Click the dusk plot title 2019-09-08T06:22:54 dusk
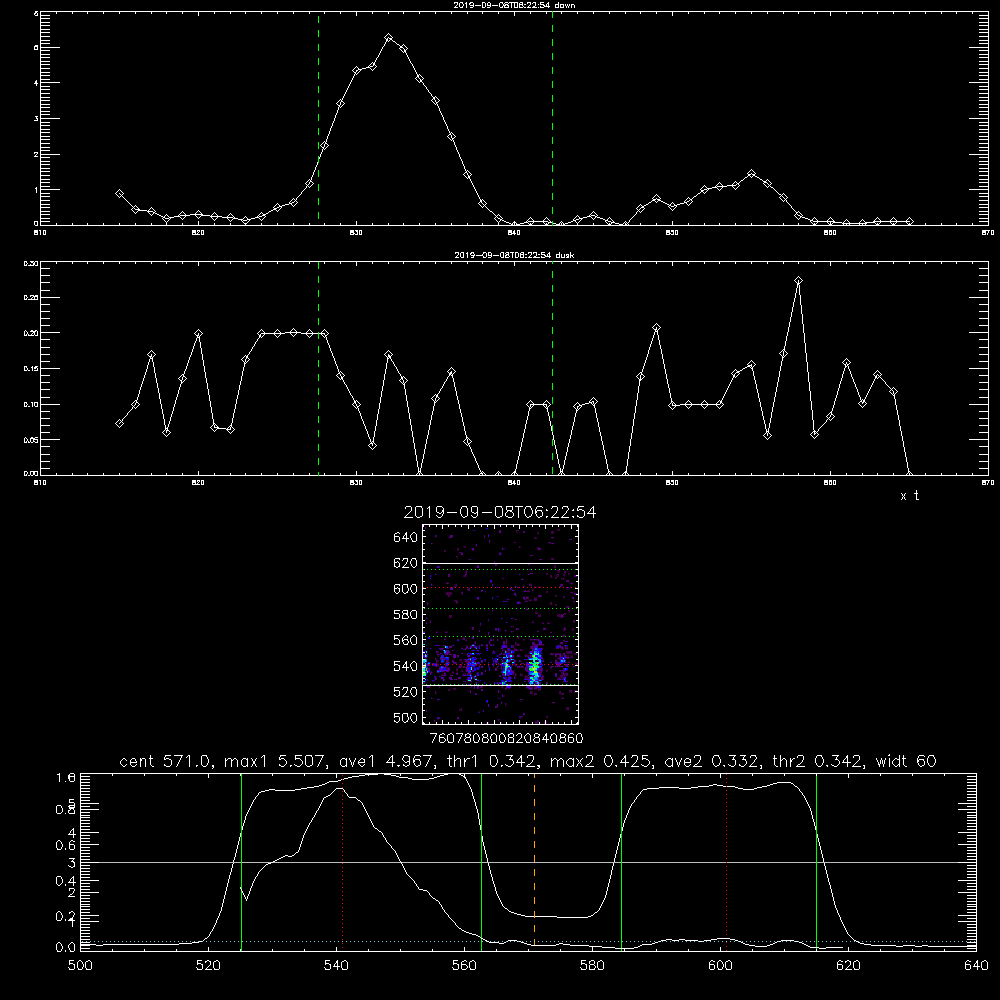The image size is (1000, 1000). (514, 255)
